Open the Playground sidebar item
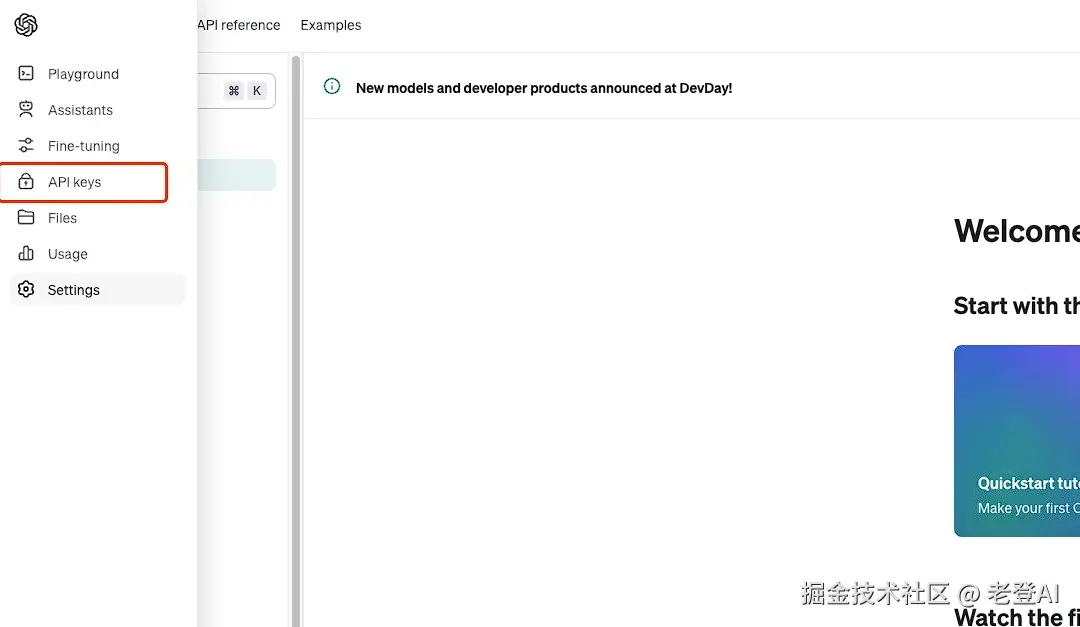 98,74
